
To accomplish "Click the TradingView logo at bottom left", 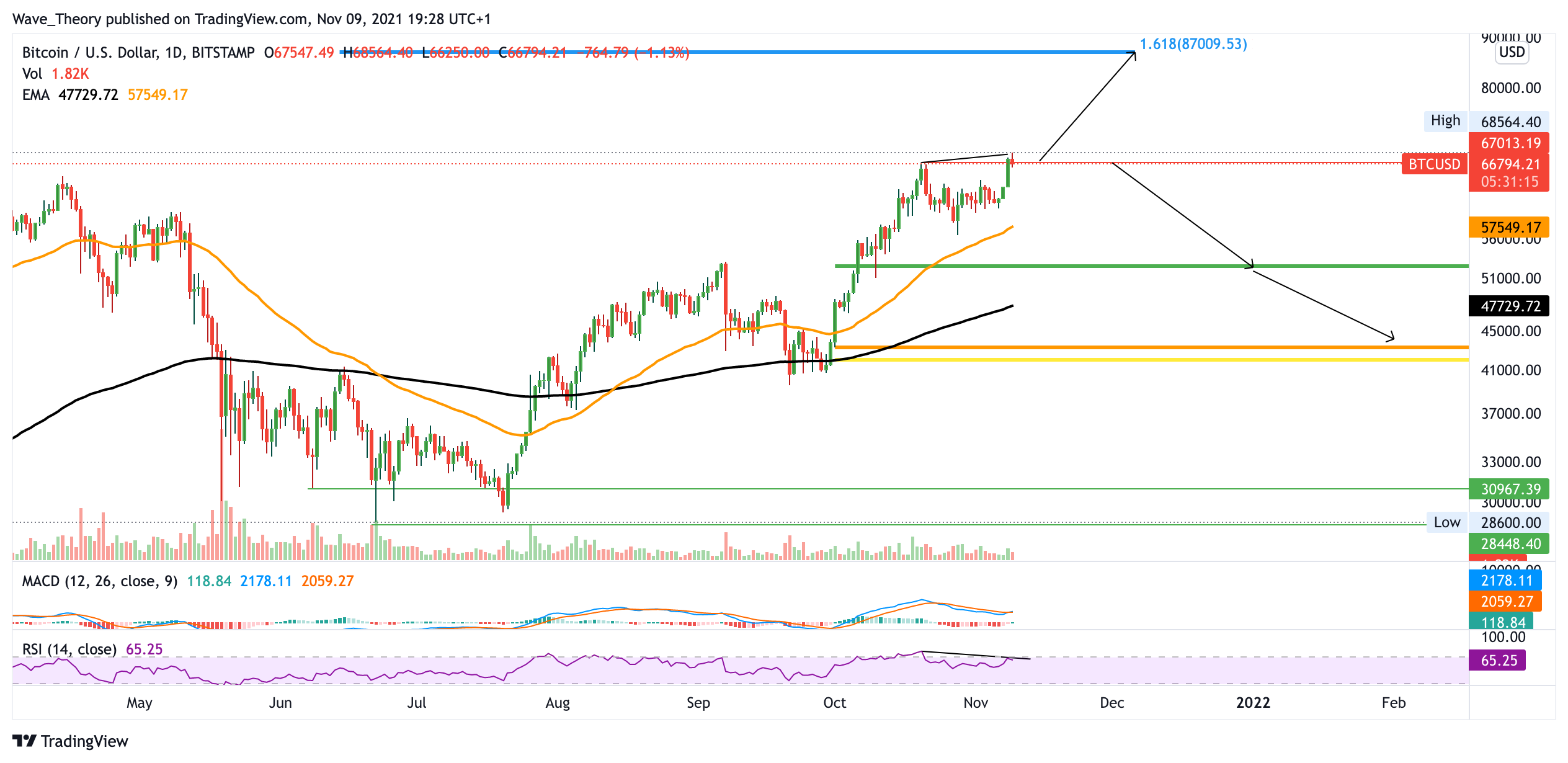I will point(69,741).
